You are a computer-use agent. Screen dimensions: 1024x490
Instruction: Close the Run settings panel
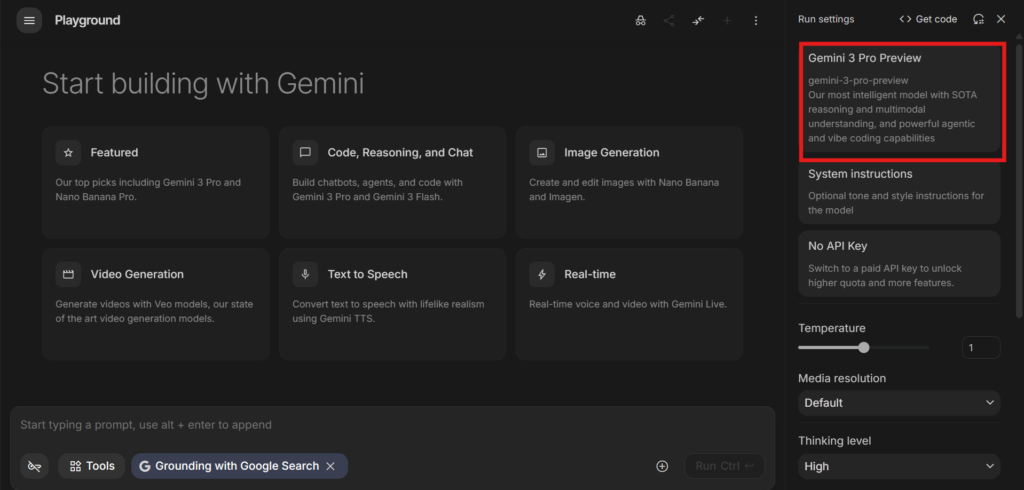pyautogui.click(x=1001, y=19)
